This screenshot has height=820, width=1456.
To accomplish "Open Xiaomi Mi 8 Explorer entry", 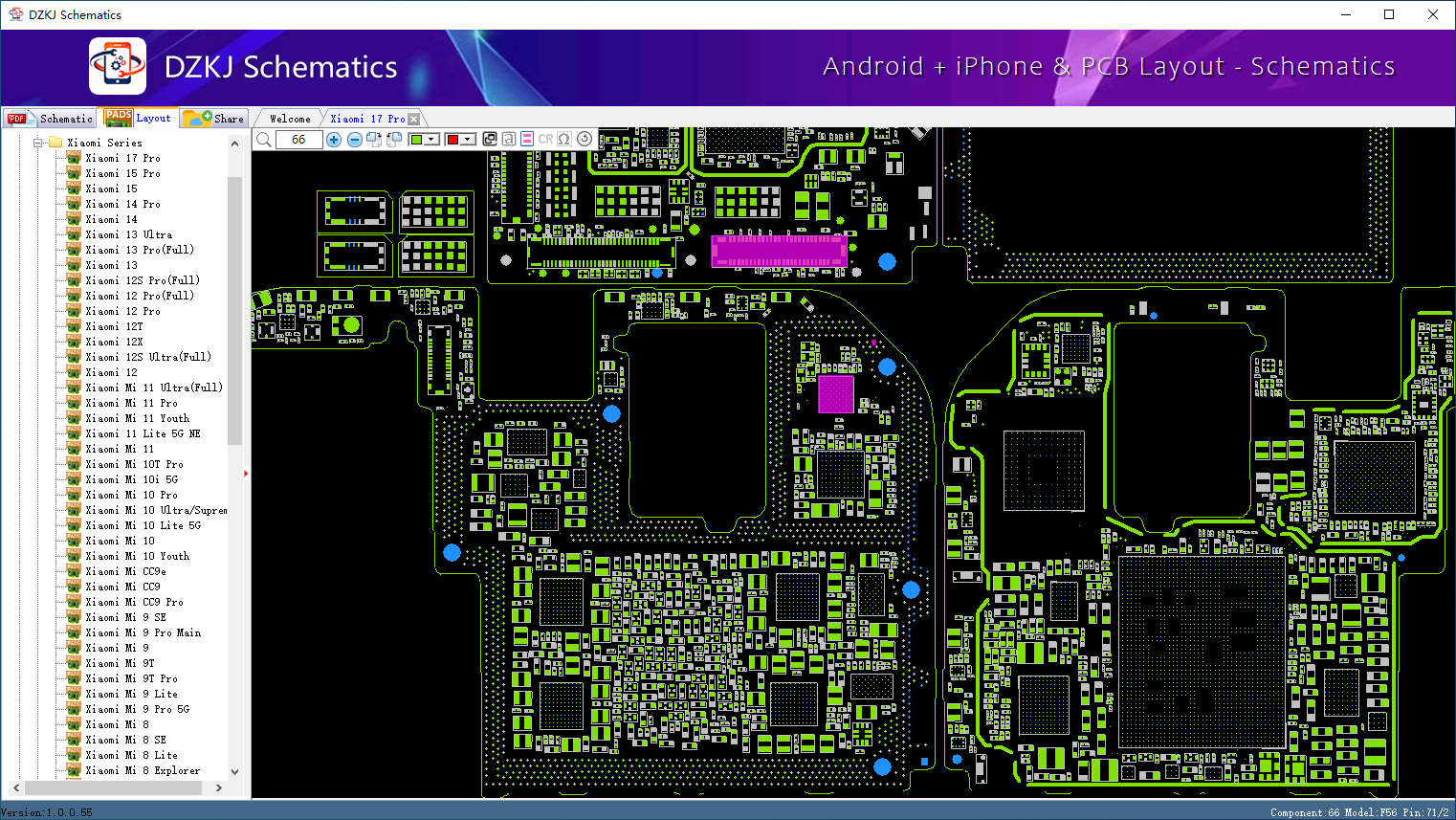I will click(x=143, y=770).
